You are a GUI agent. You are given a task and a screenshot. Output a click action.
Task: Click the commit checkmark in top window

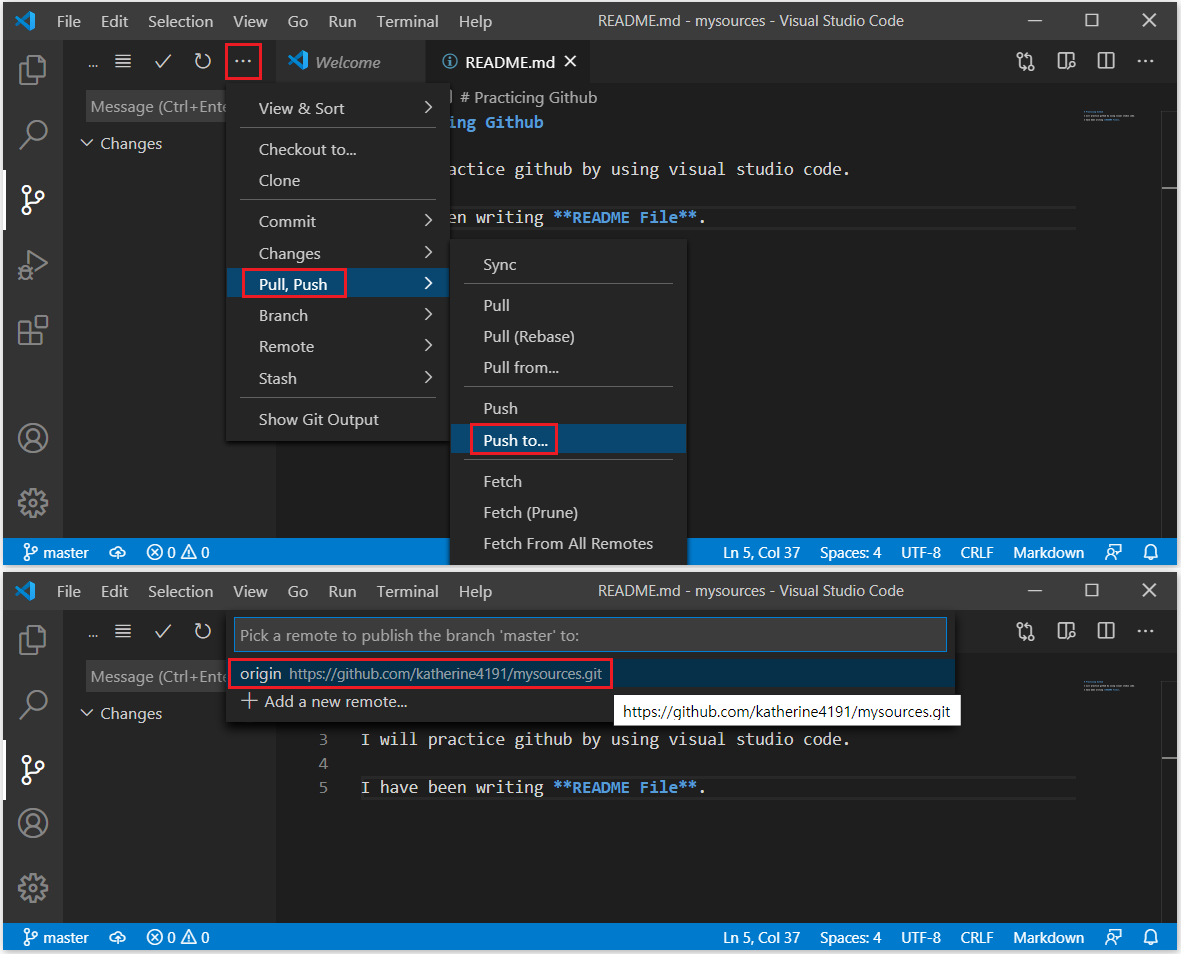[163, 62]
